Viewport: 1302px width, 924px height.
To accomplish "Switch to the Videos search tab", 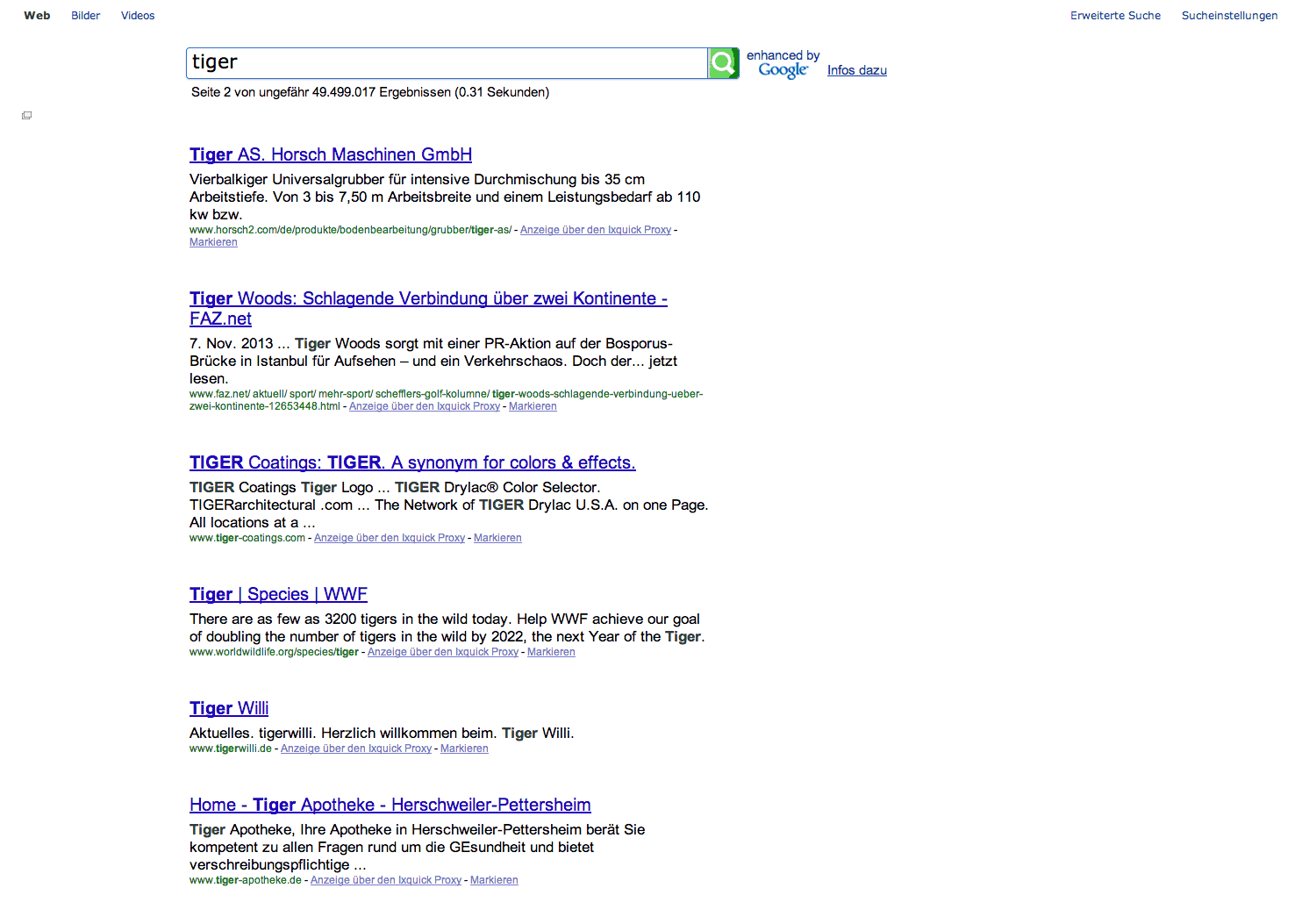I will click(138, 16).
